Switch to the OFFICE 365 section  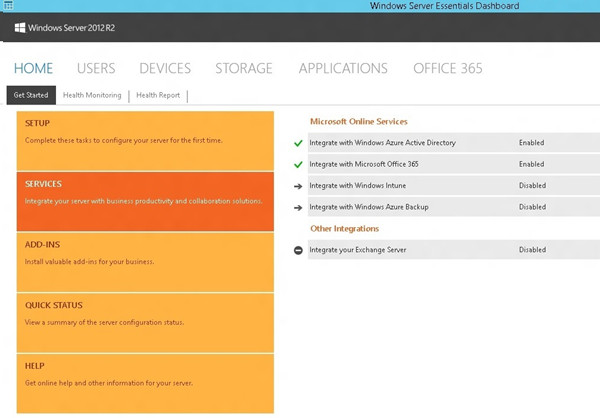[448, 69]
